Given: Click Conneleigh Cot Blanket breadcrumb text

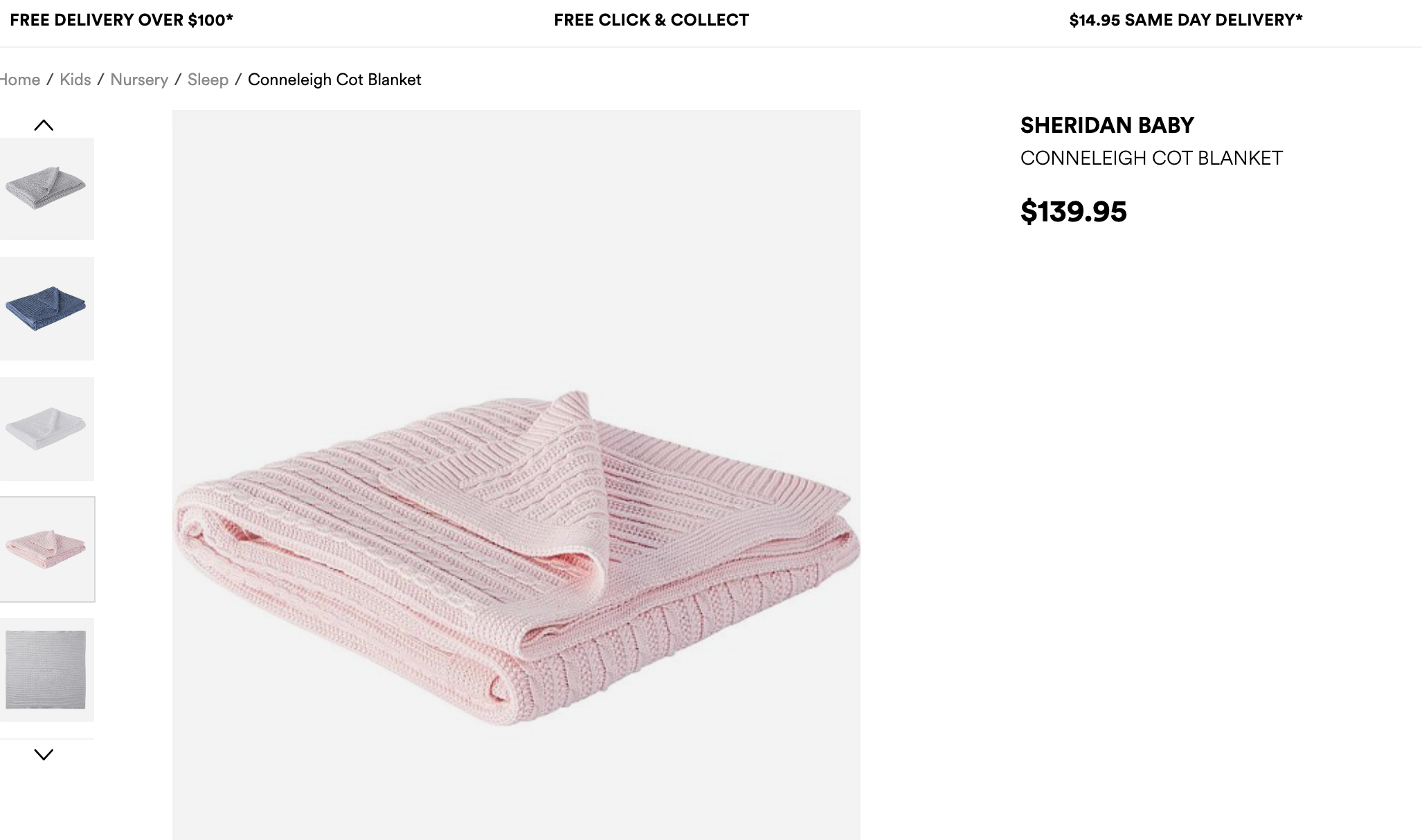Looking at the screenshot, I should pos(334,80).
